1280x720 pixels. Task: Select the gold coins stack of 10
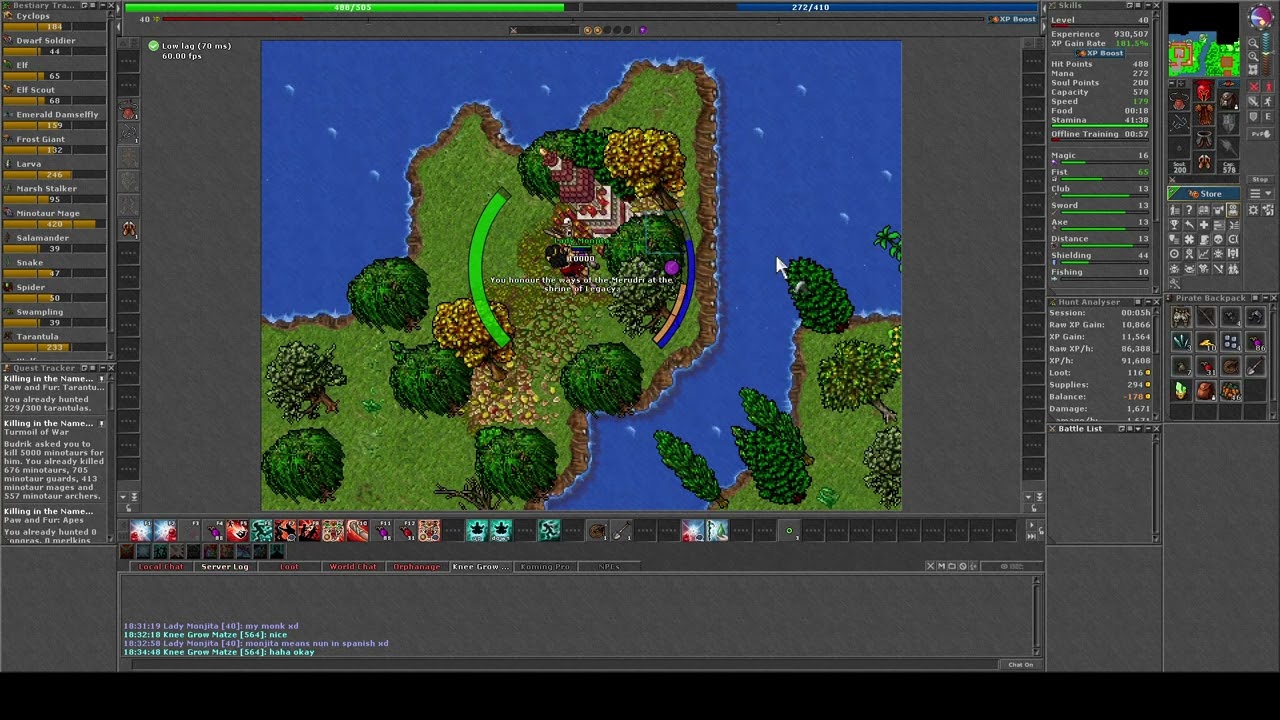click(x=1206, y=342)
